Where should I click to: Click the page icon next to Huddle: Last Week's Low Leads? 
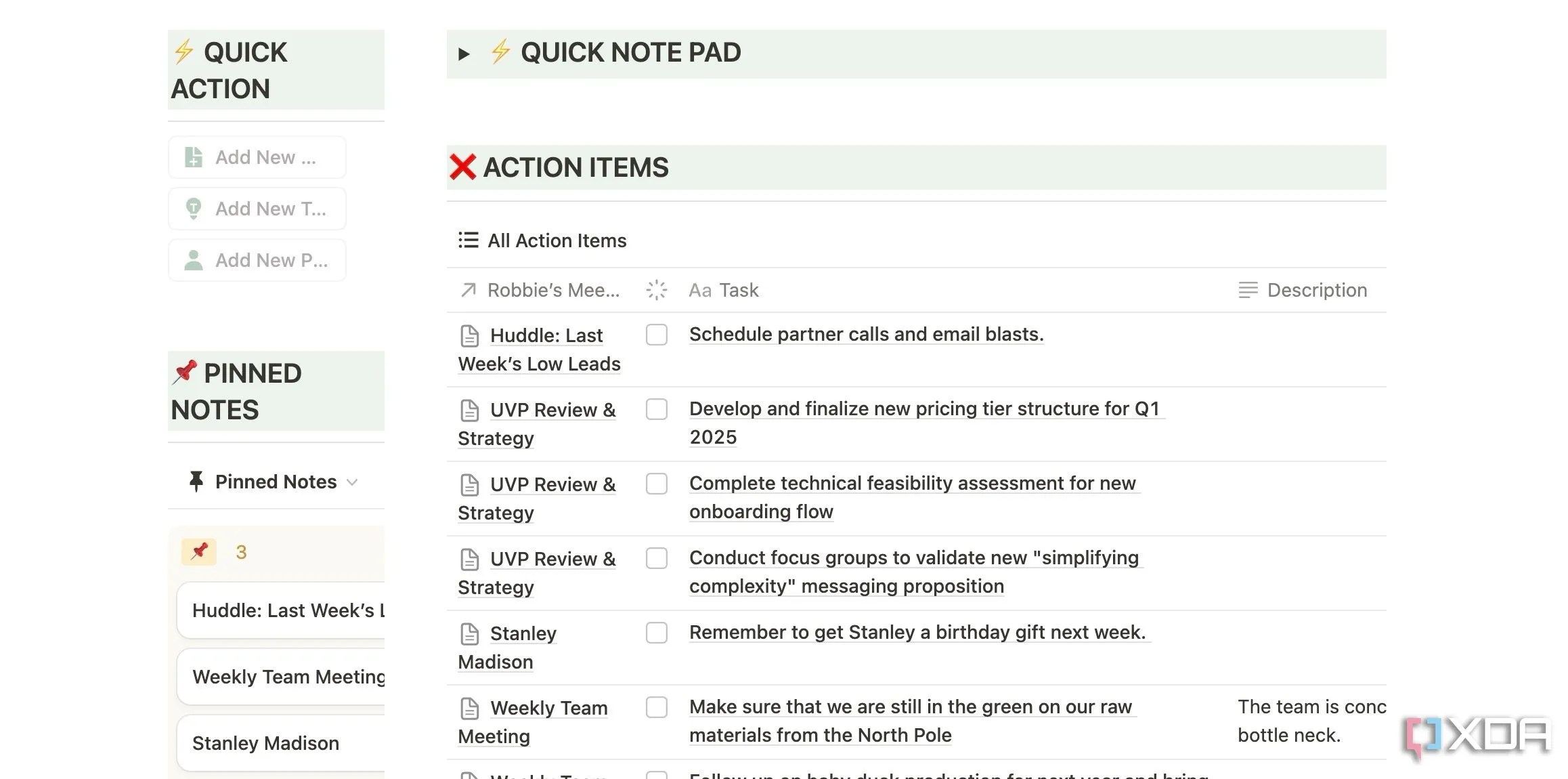tap(469, 336)
